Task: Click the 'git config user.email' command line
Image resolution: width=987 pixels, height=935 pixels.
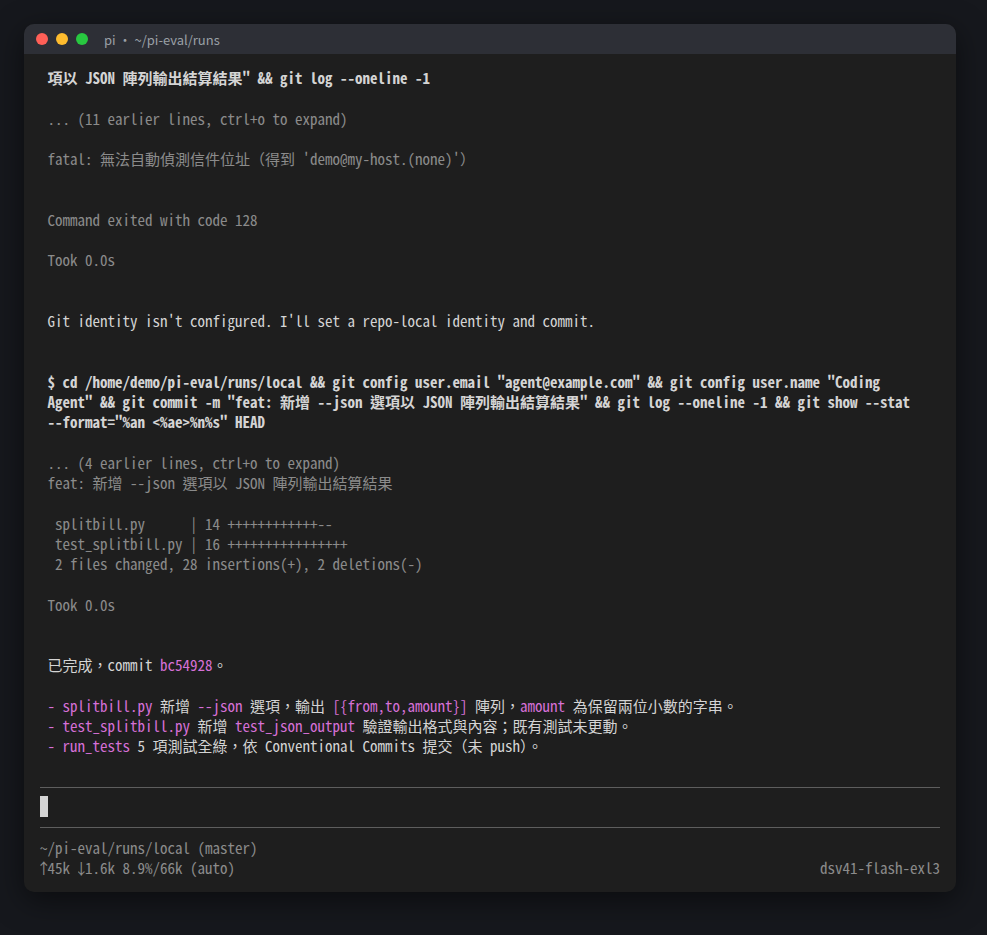Action: (x=464, y=383)
